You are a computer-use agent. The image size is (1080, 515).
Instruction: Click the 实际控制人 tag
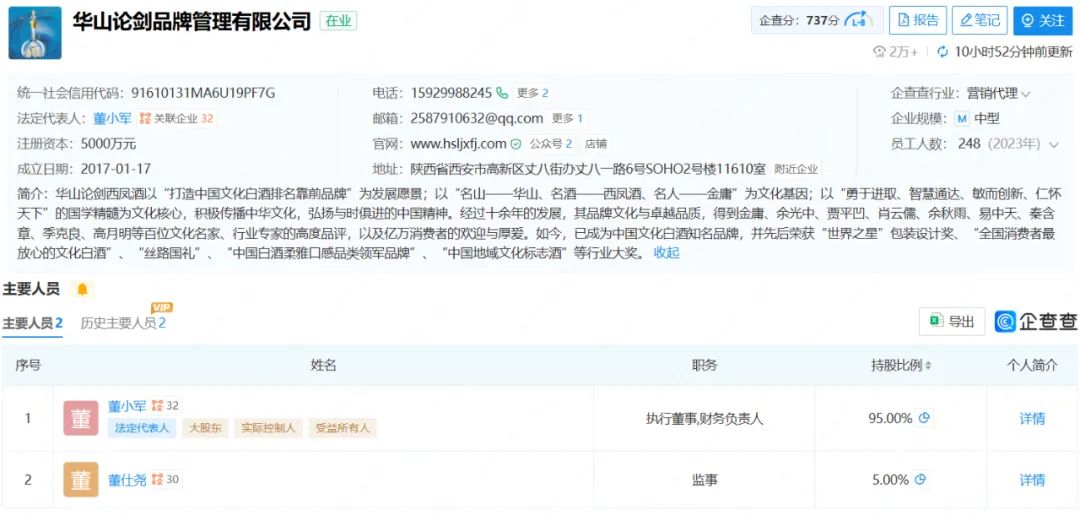268,428
